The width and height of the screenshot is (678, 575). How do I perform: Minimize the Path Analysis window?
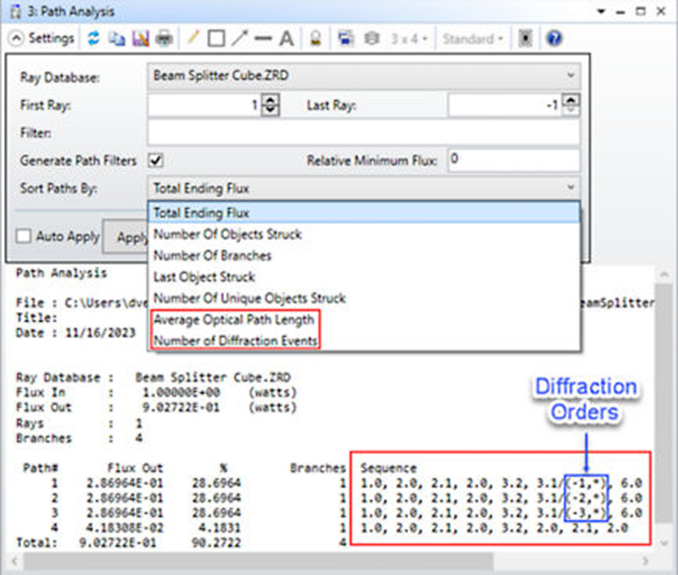coord(620,13)
